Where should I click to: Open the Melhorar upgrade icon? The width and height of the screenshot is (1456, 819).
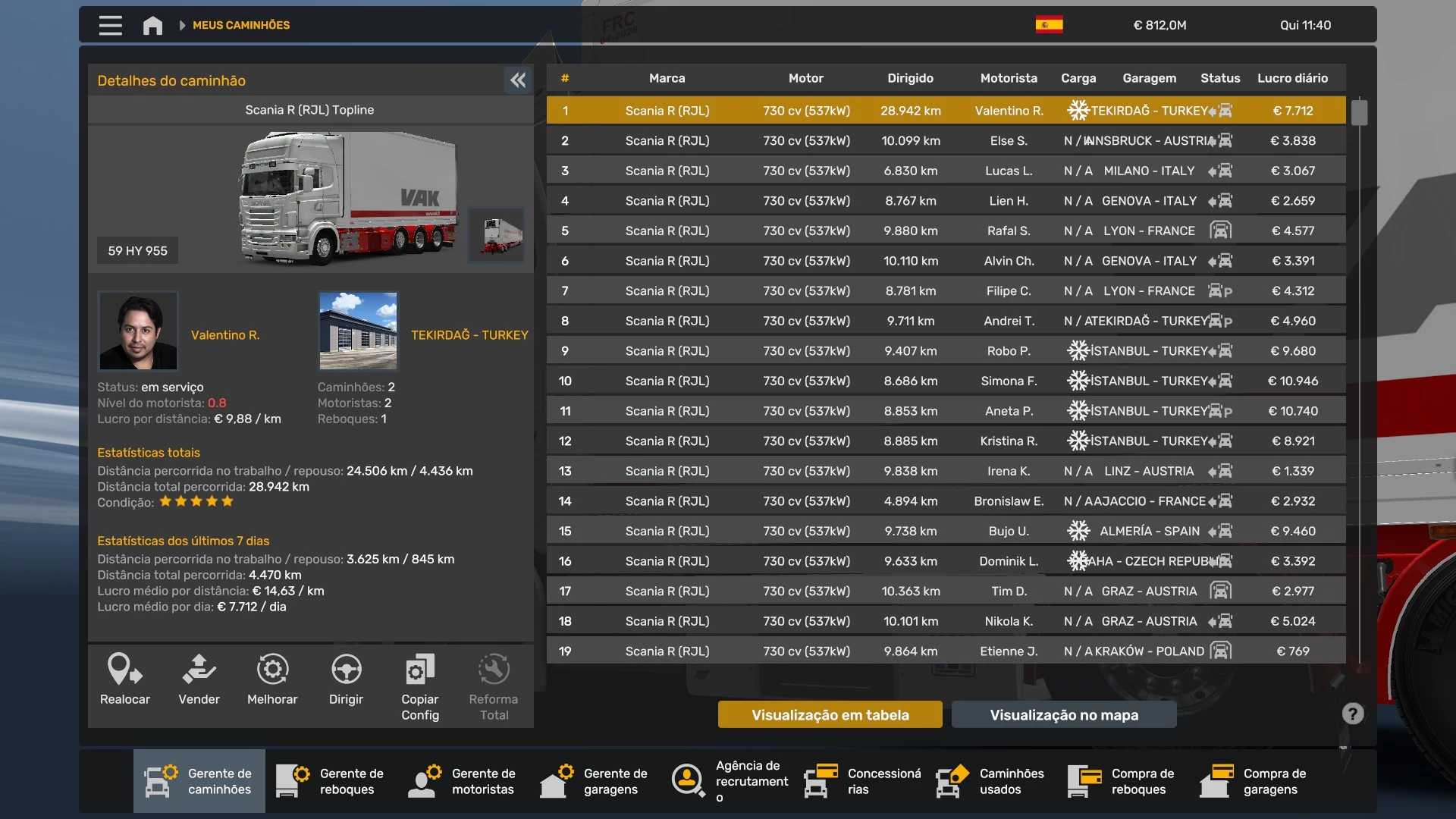(x=272, y=670)
